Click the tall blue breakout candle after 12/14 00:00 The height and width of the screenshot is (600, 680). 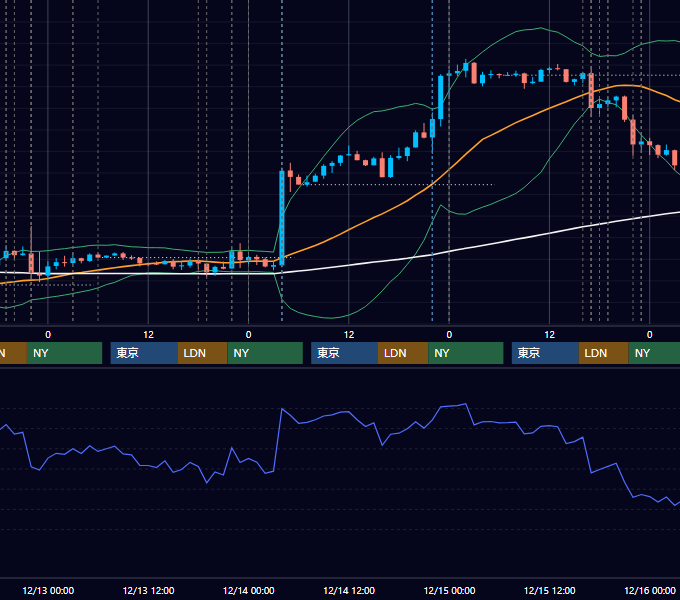[282, 218]
